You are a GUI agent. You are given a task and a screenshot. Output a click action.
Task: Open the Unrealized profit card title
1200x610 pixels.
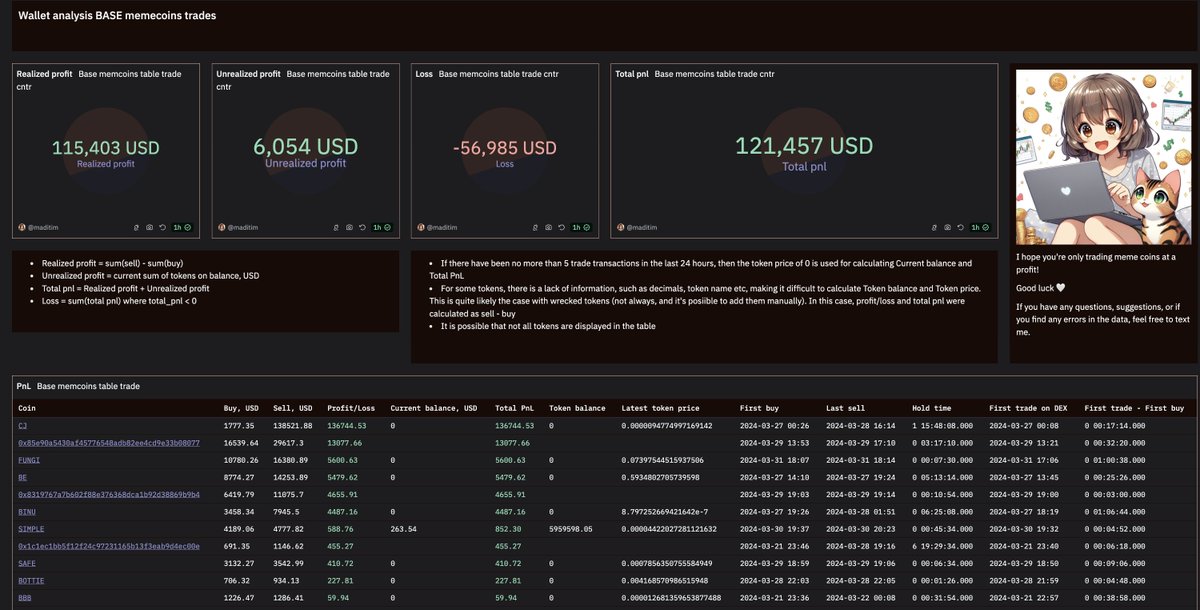tap(249, 74)
